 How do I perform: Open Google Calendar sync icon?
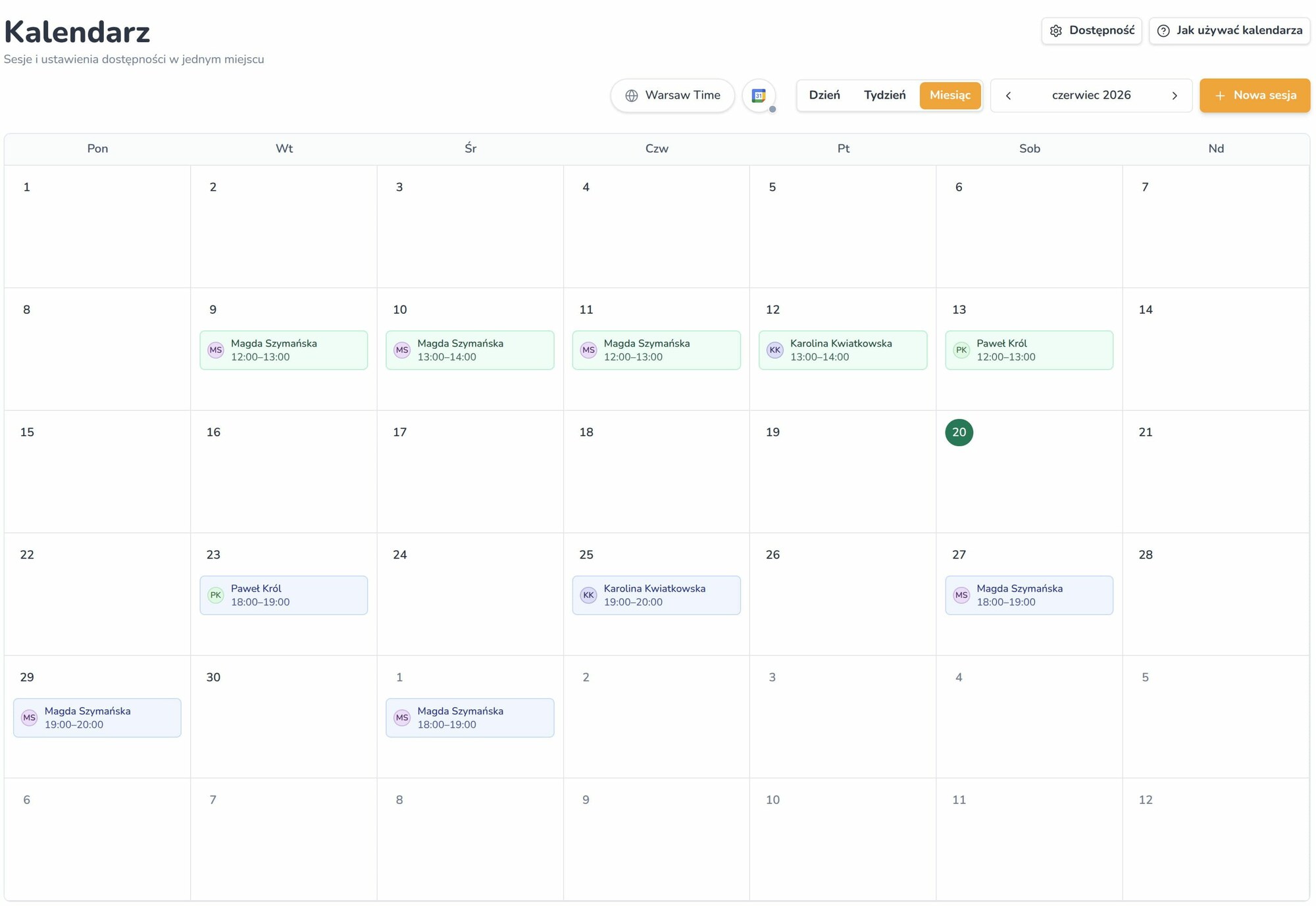tap(759, 95)
